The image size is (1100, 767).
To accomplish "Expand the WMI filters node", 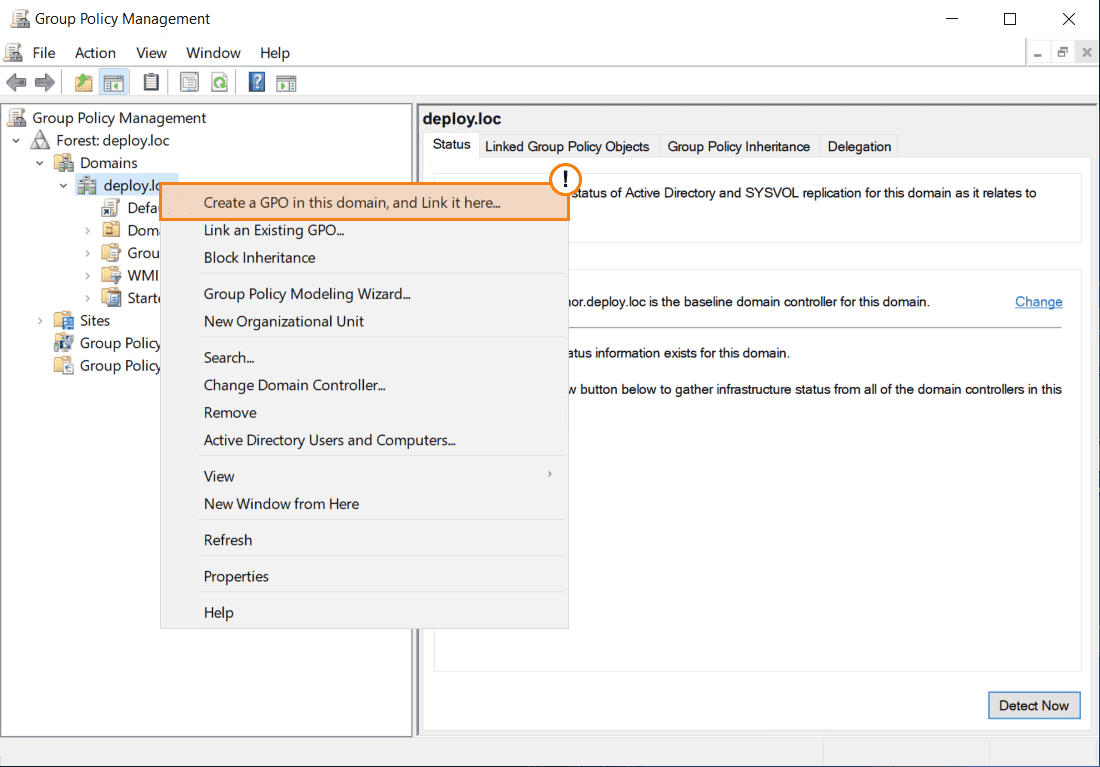I will click(88, 276).
